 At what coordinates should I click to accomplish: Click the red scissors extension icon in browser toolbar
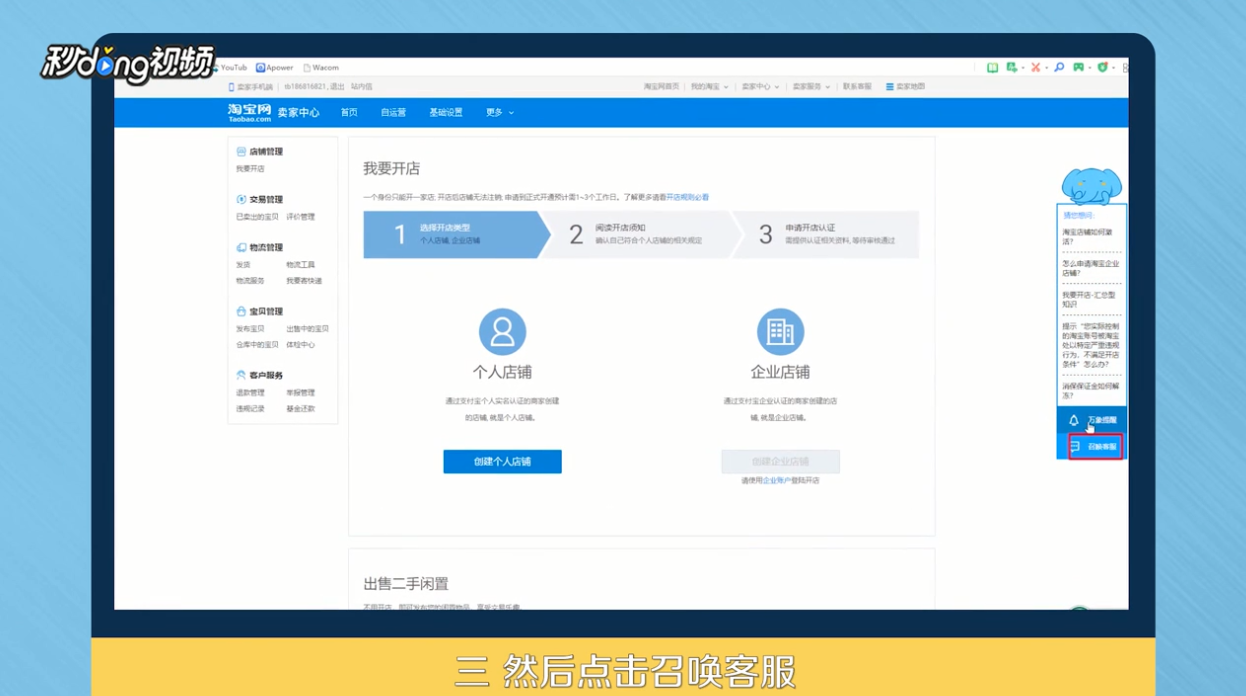tap(1035, 68)
